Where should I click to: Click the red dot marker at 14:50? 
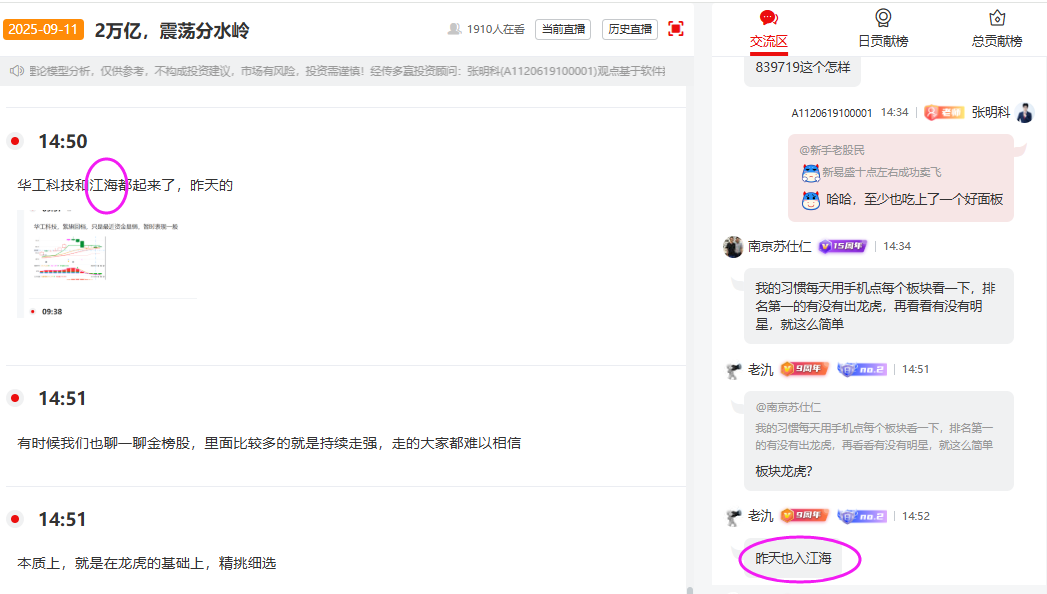(15, 141)
